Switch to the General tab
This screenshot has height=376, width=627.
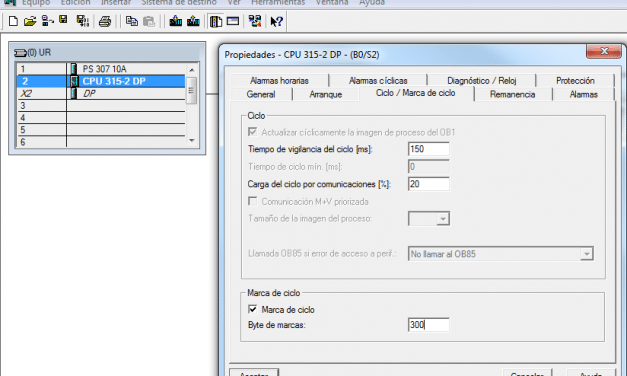click(x=261, y=94)
